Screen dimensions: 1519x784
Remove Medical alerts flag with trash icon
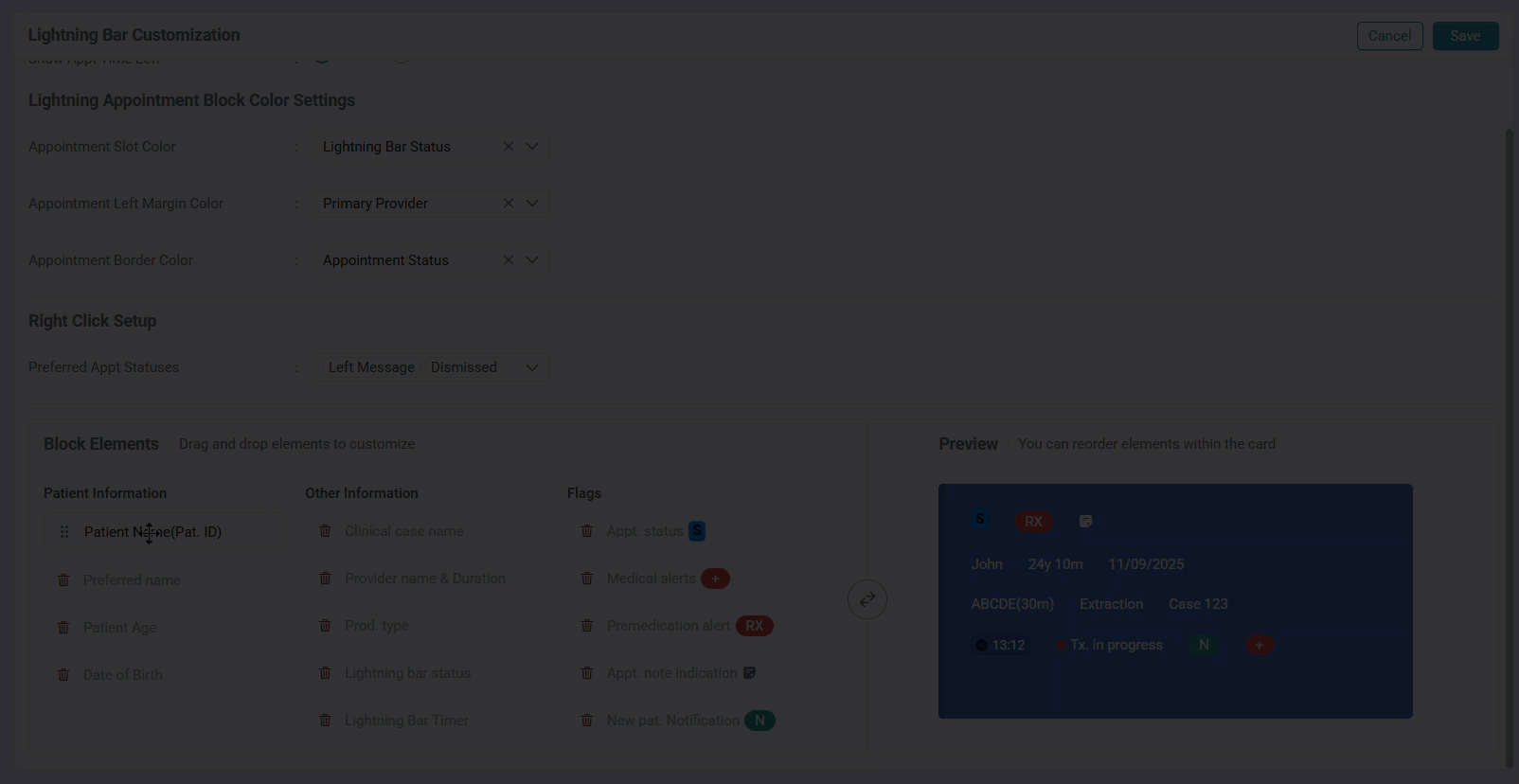coord(586,578)
